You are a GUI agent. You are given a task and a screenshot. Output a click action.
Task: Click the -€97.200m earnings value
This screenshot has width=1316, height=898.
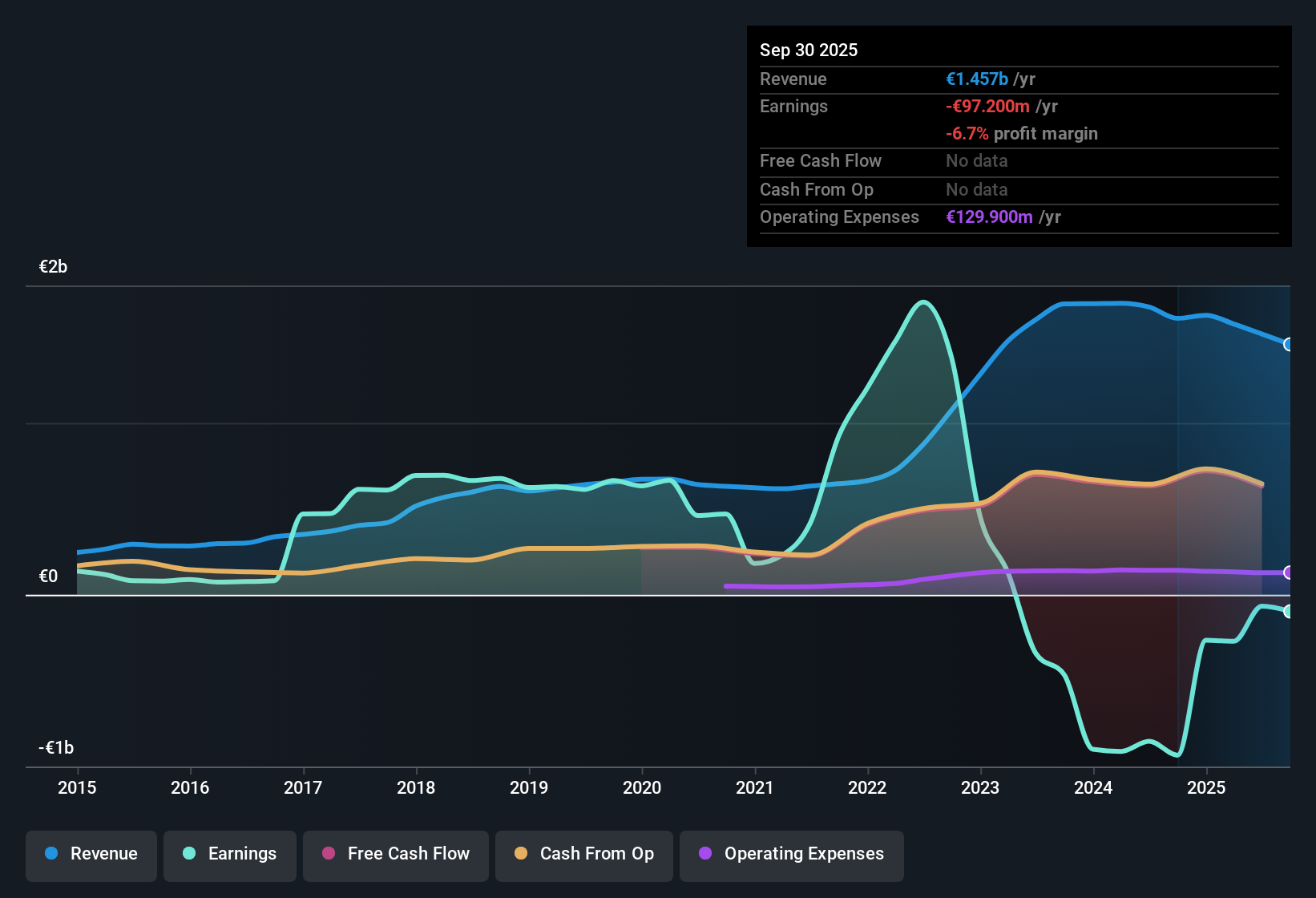987,106
